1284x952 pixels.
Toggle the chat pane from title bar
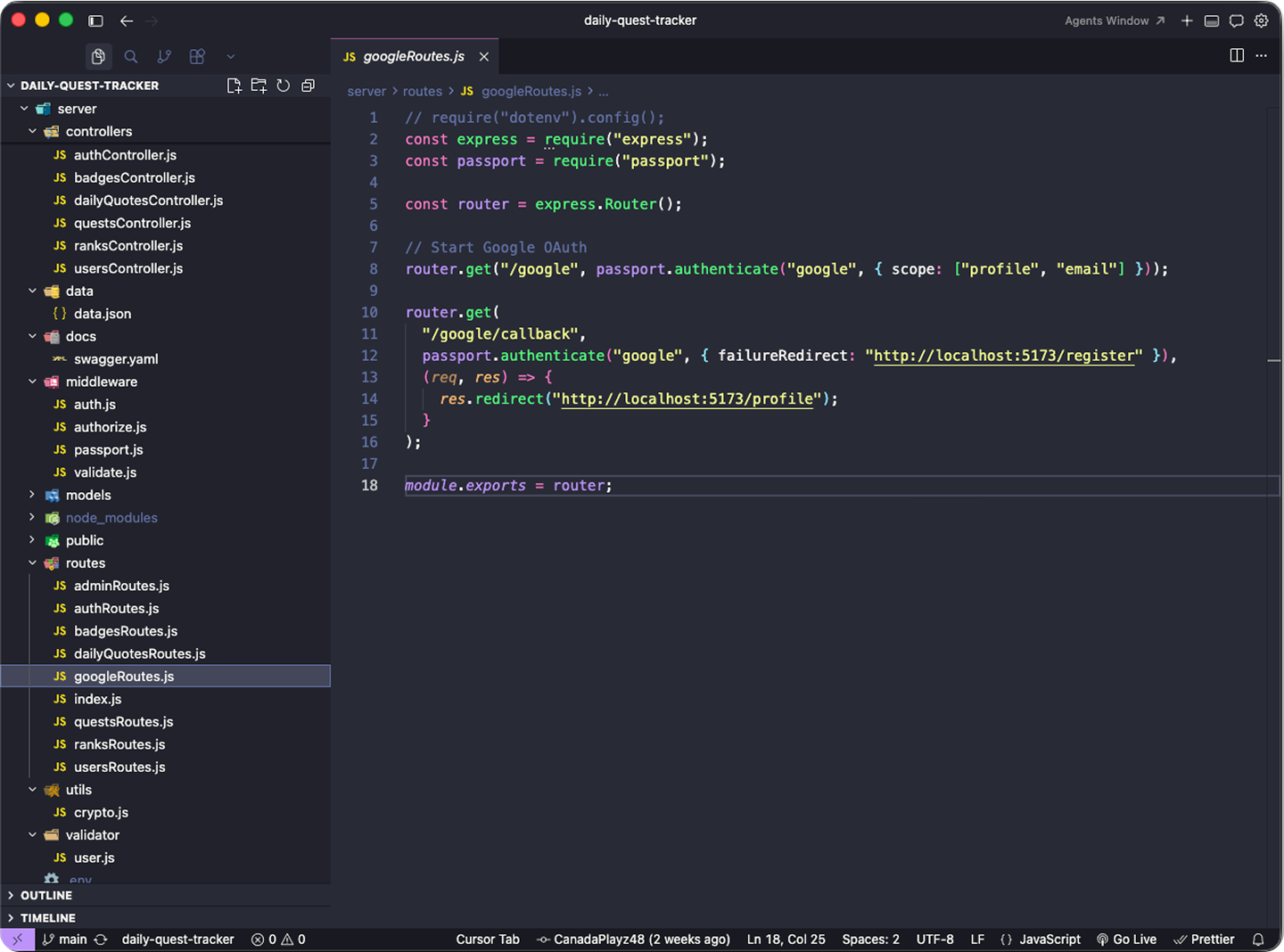1237,21
